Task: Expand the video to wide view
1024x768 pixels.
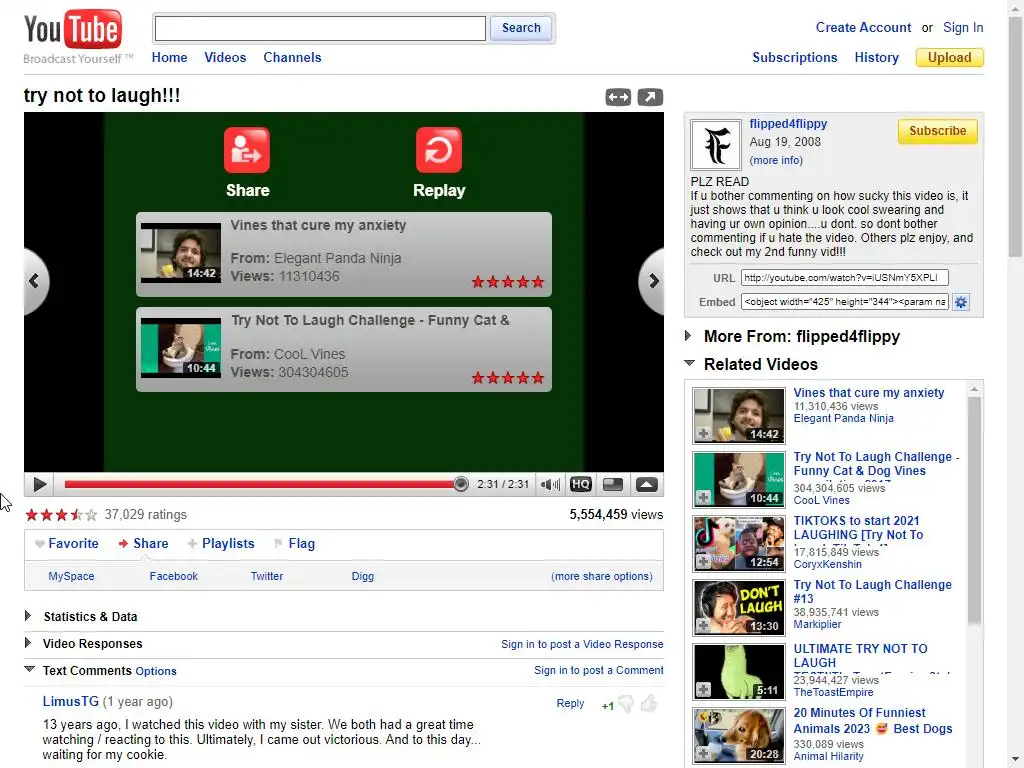Action: click(618, 97)
